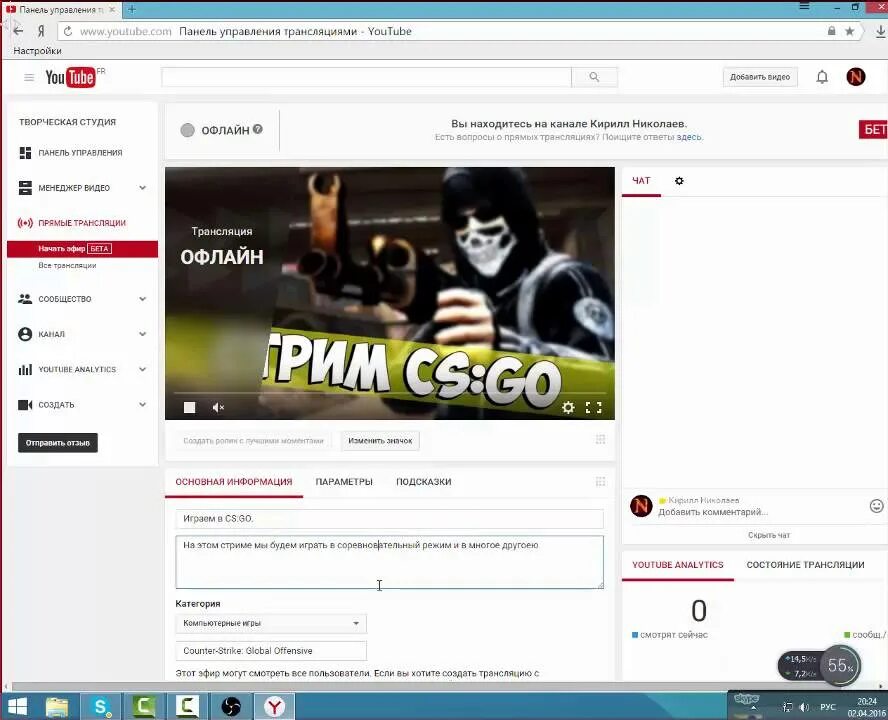Click the Yandex Я button
The image size is (888, 720).
[x=41, y=31]
